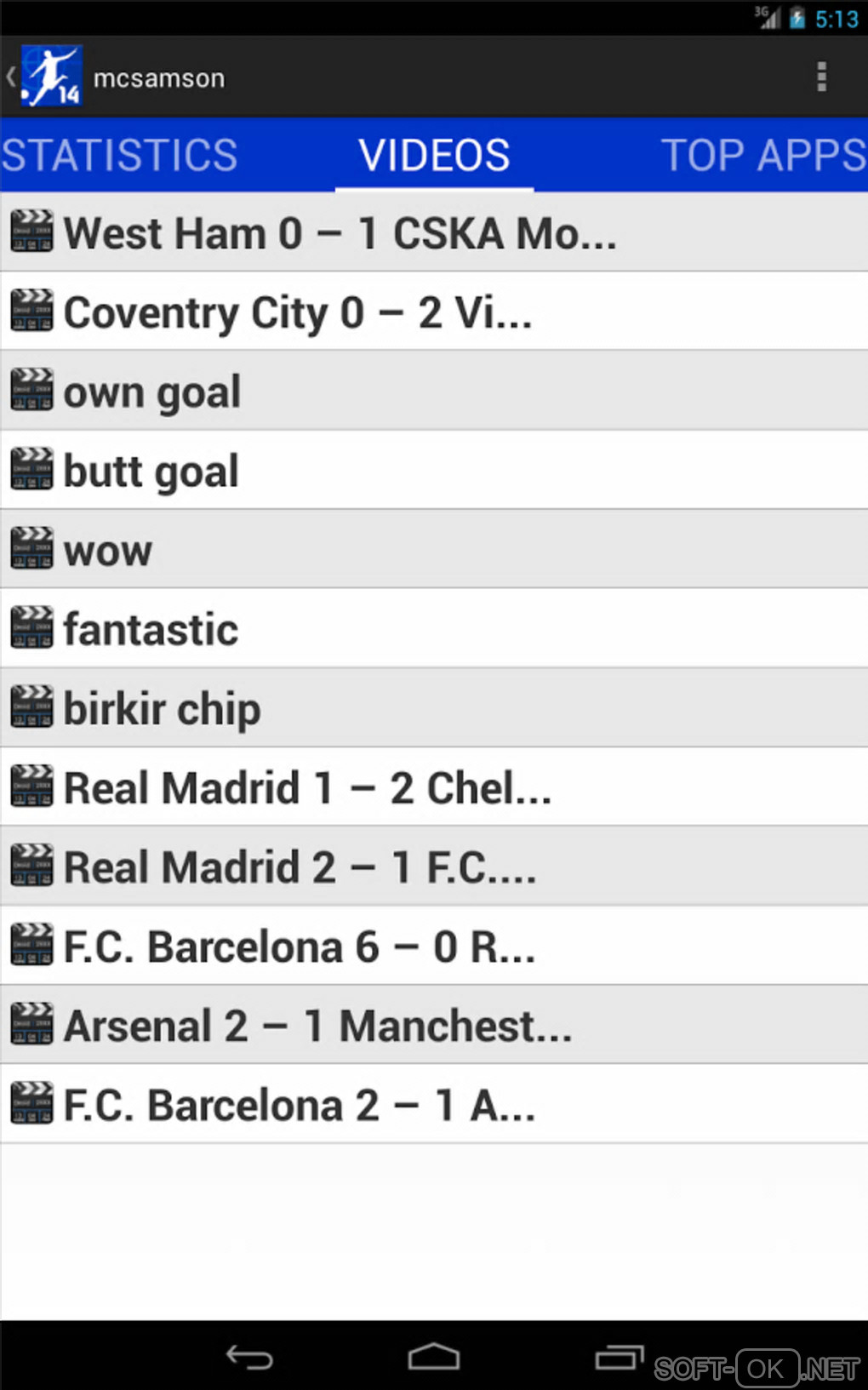Open the recent apps navigation button
This screenshot has width=868, height=1390.
click(x=619, y=1357)
